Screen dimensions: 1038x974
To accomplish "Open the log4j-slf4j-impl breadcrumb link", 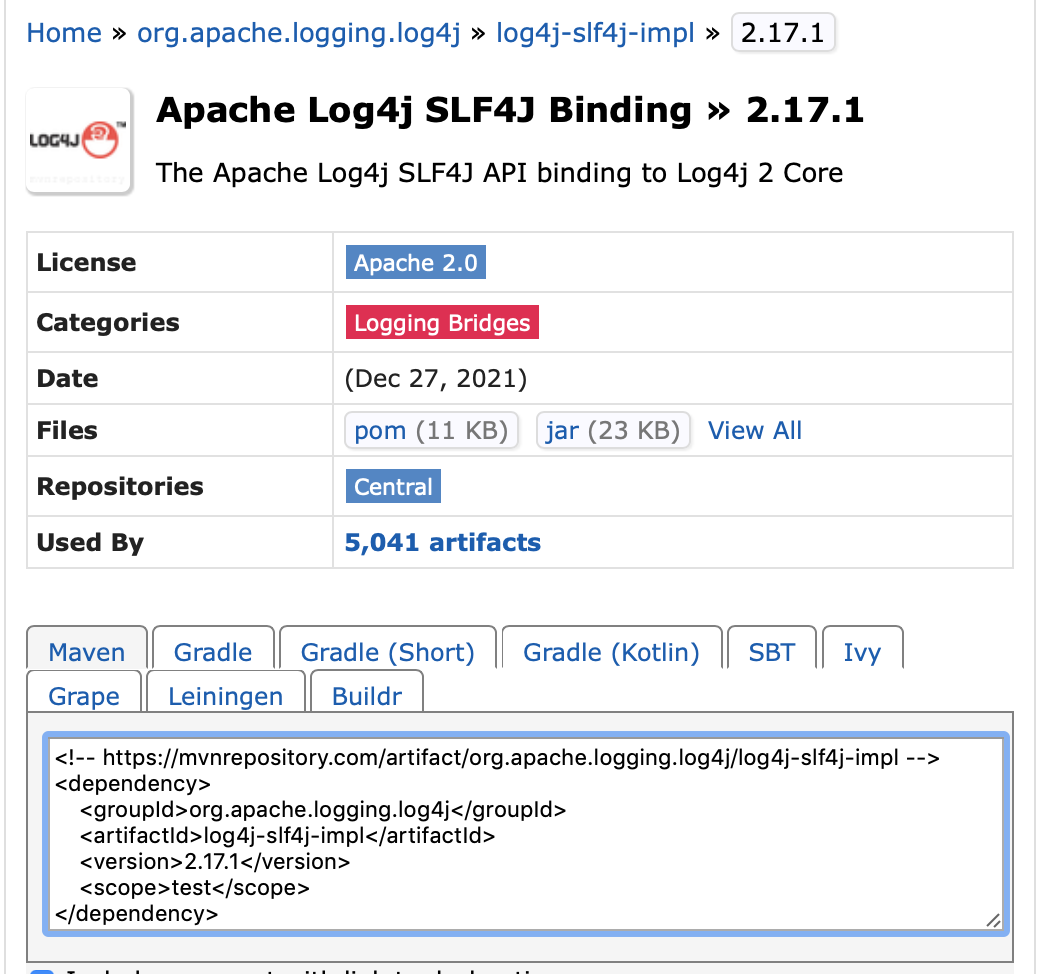I will pyautogui.click(x=595, y=32).
